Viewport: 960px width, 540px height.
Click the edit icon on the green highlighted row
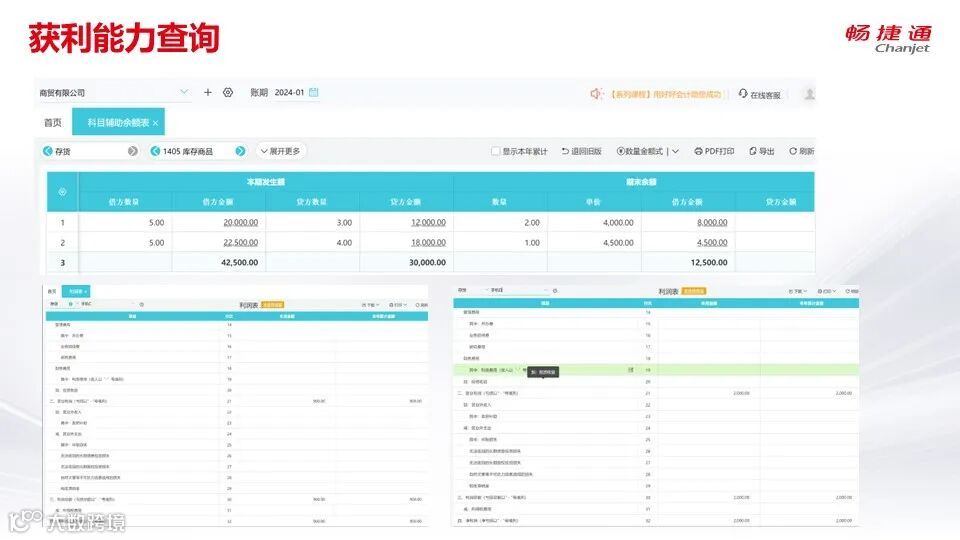630,370
